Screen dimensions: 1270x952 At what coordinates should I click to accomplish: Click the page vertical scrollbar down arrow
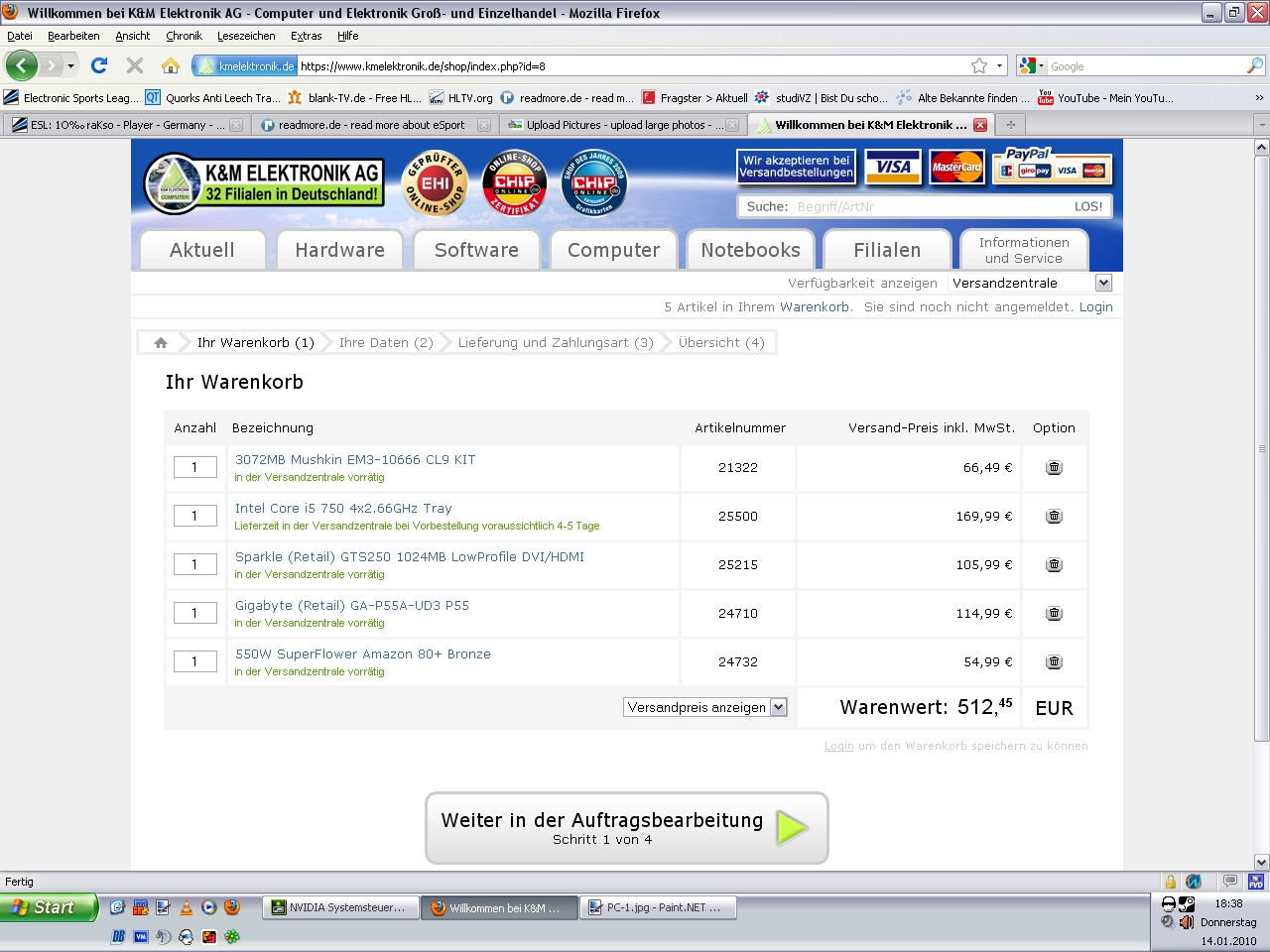tap(1262, 862)
